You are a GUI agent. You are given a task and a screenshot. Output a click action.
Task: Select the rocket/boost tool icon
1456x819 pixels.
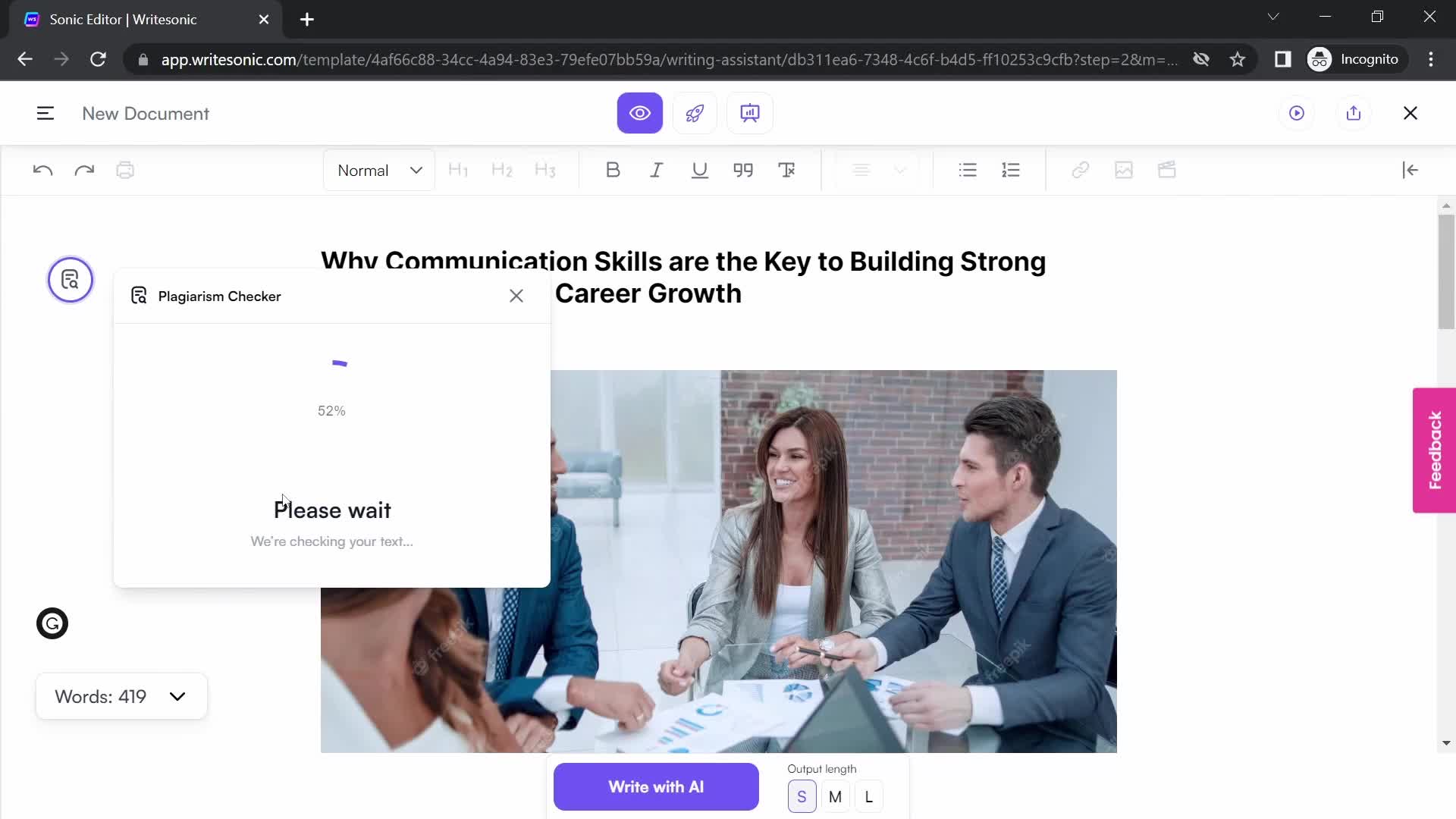click(694, 113)
